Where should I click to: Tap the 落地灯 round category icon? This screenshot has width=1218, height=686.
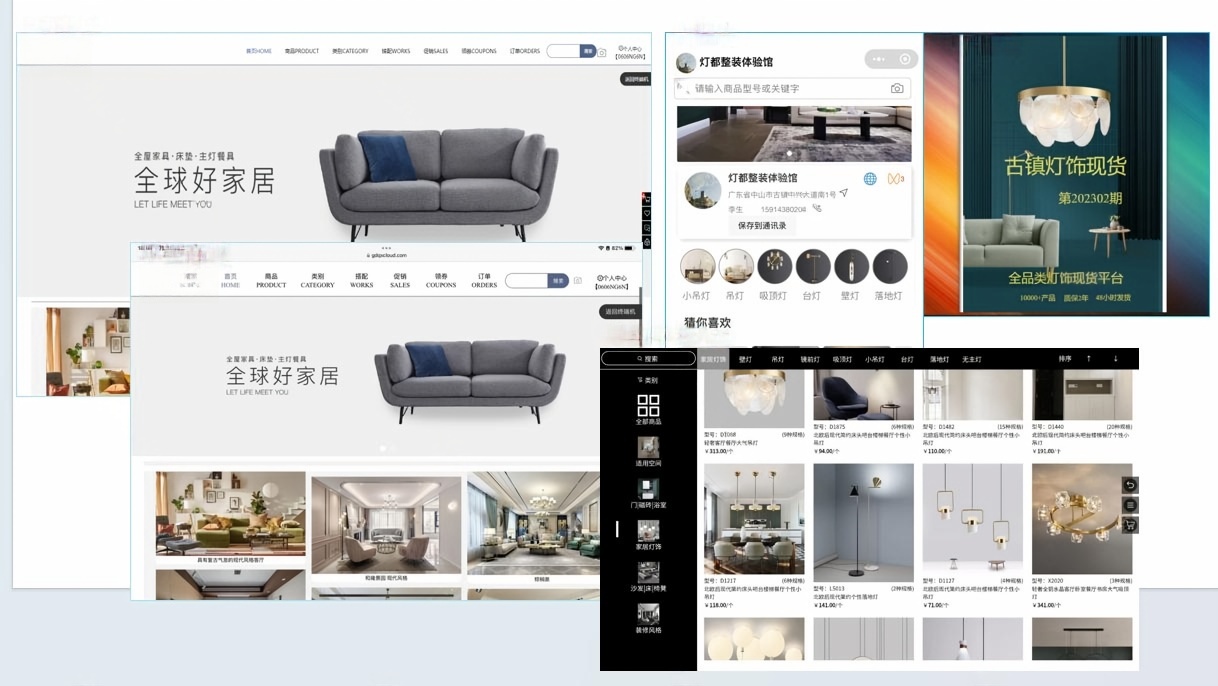pos(889,268)
